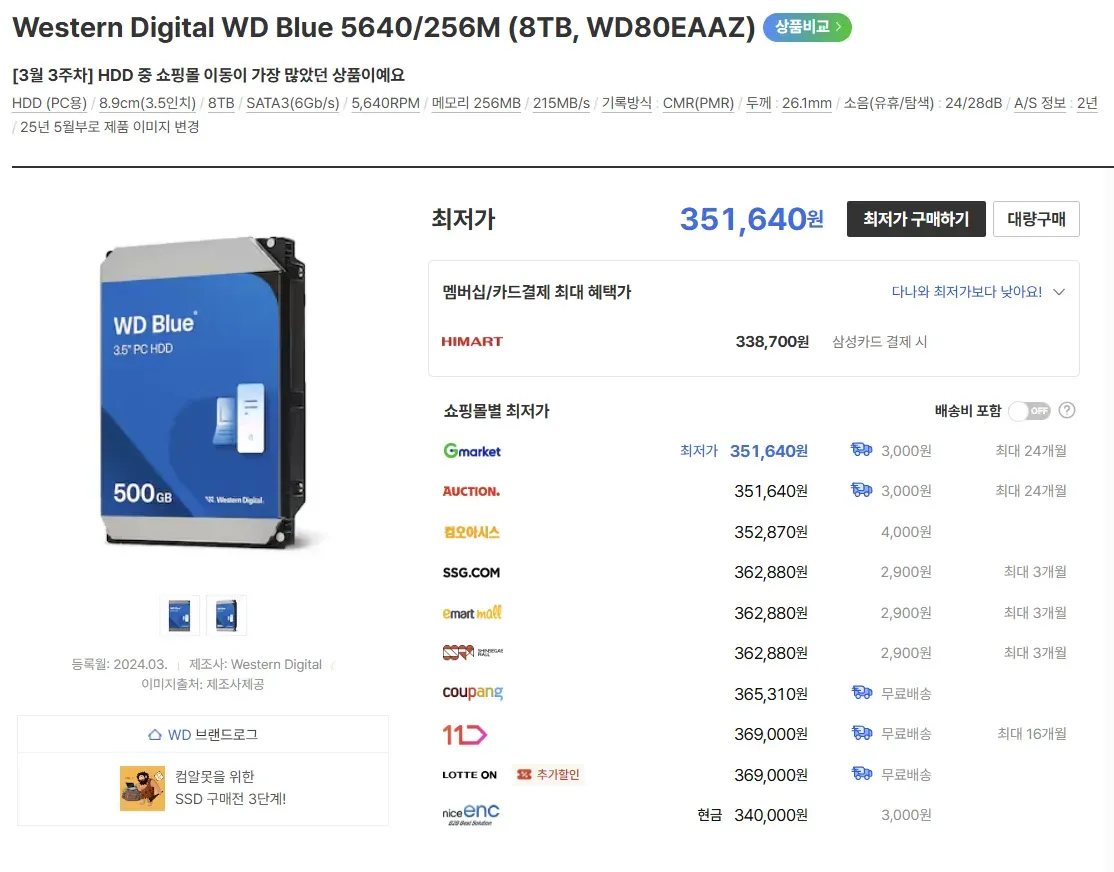The width and height of the screenshot is (1114, 872).
Task: Expand the 다나와 최저가보다 낮아요 chevron
Action: click(1059, 292)
